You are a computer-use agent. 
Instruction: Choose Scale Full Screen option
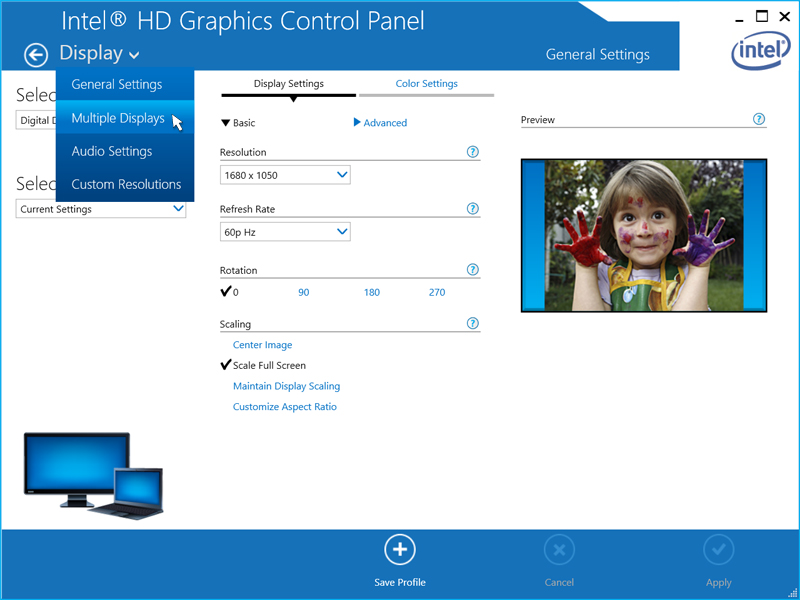click(263, 365)
